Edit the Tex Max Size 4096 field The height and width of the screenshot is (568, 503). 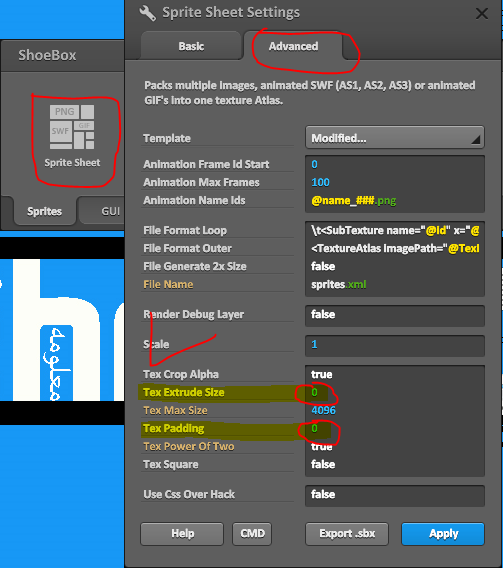(x=395, y=410)
